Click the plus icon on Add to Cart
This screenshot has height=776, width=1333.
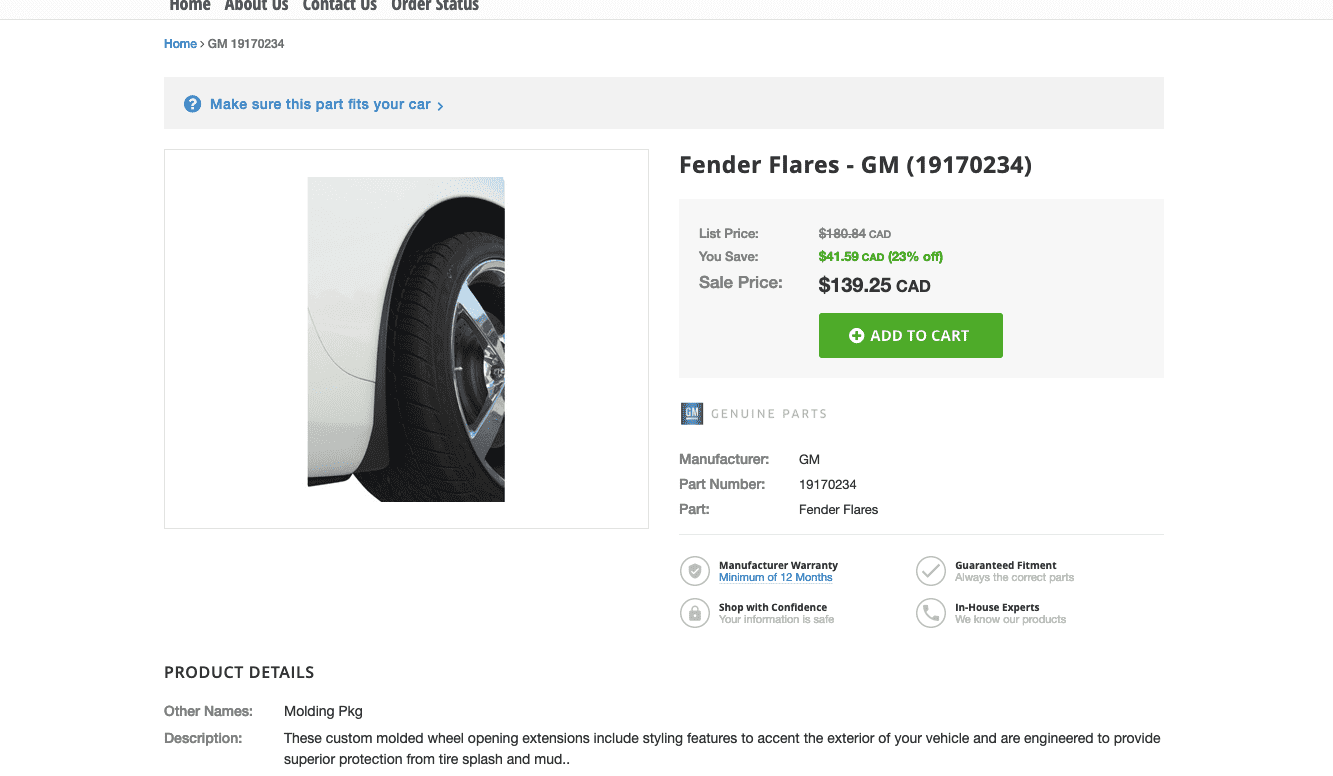click(x=856, y=336)
